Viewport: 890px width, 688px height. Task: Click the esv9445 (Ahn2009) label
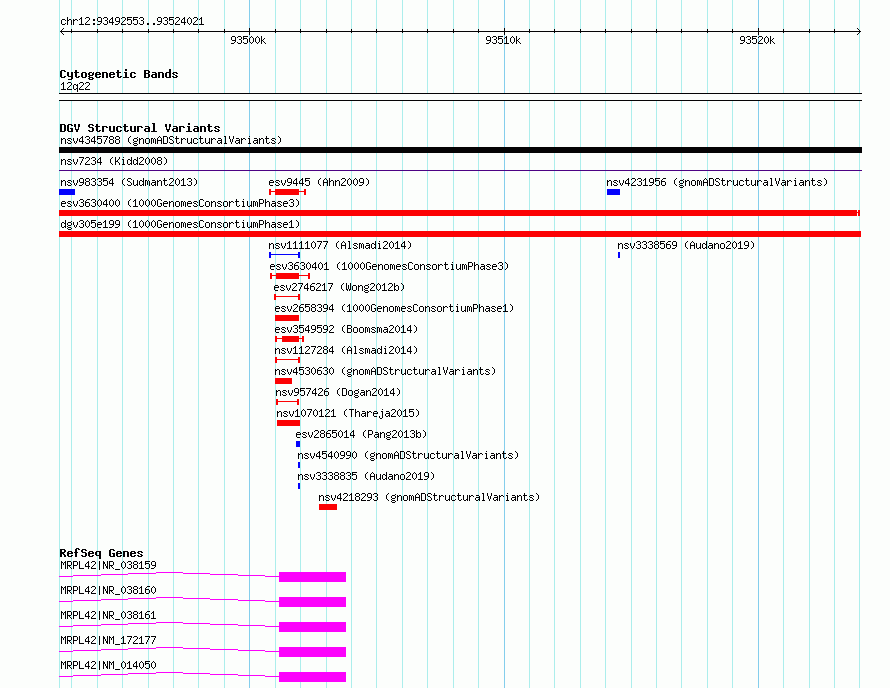[319, 182]
